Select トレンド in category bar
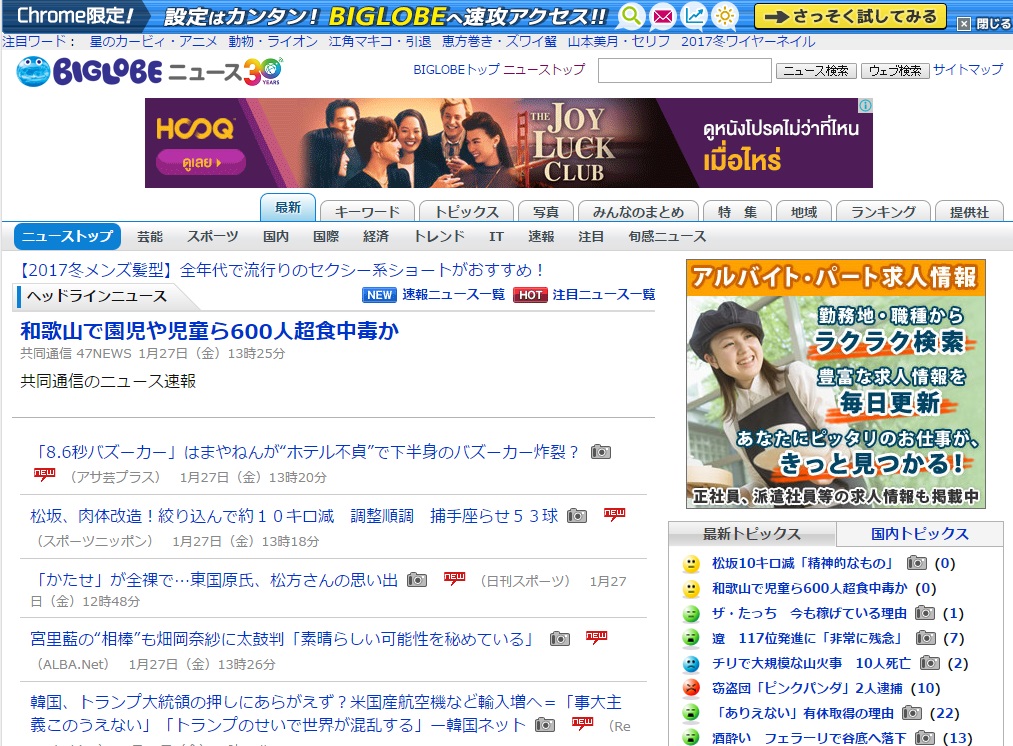The width and height of the screenshot is (1013, 746). 439,236
